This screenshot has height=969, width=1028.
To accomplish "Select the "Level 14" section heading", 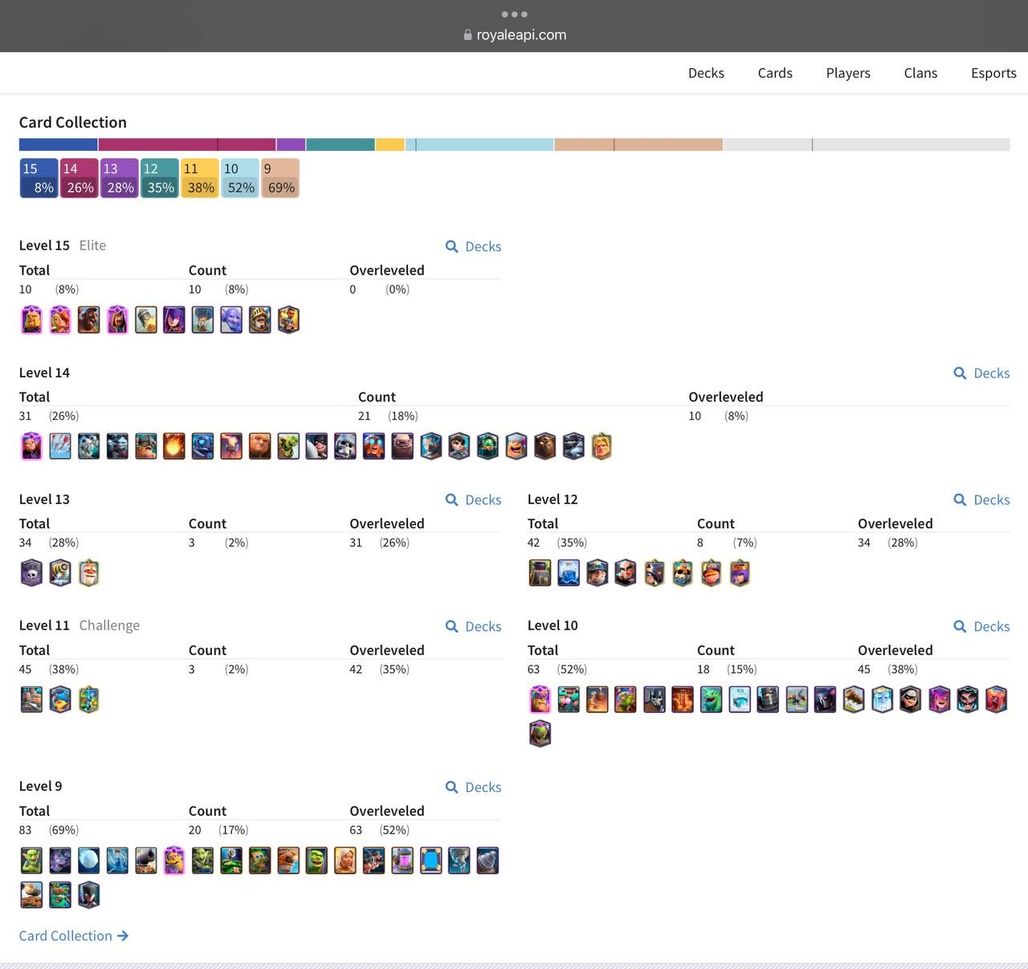I will [44, 372].
